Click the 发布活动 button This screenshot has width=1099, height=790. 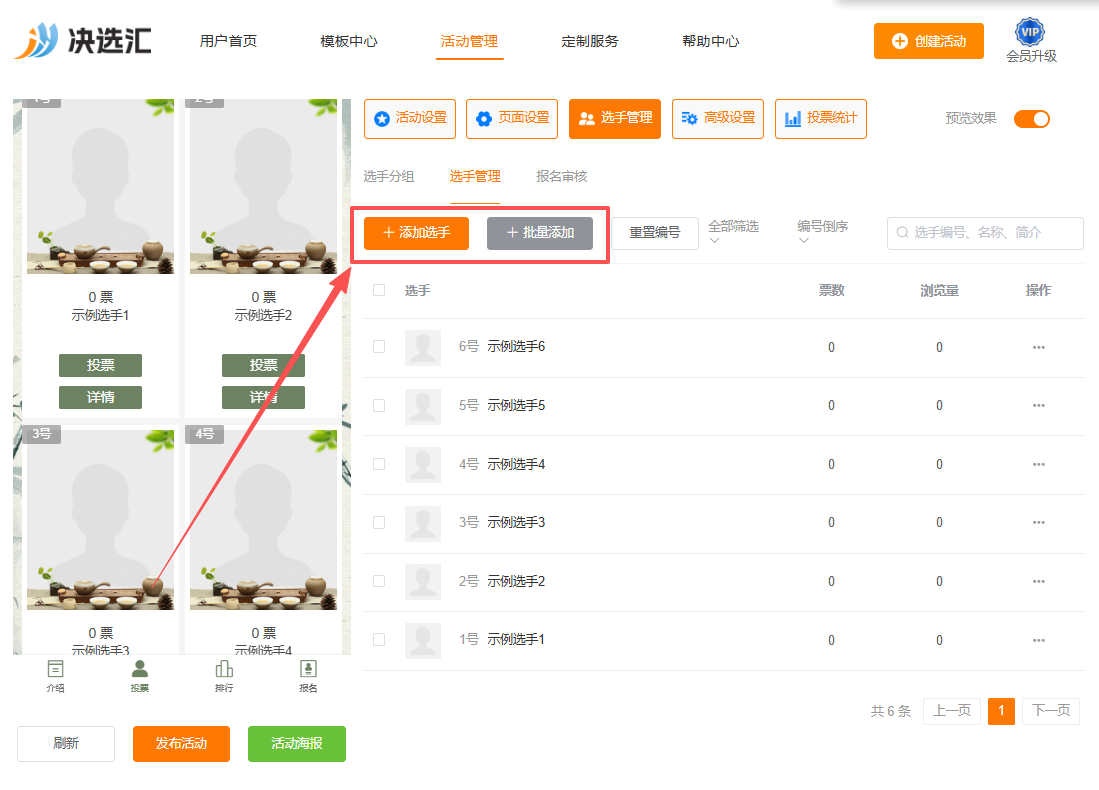click(182, 744)
